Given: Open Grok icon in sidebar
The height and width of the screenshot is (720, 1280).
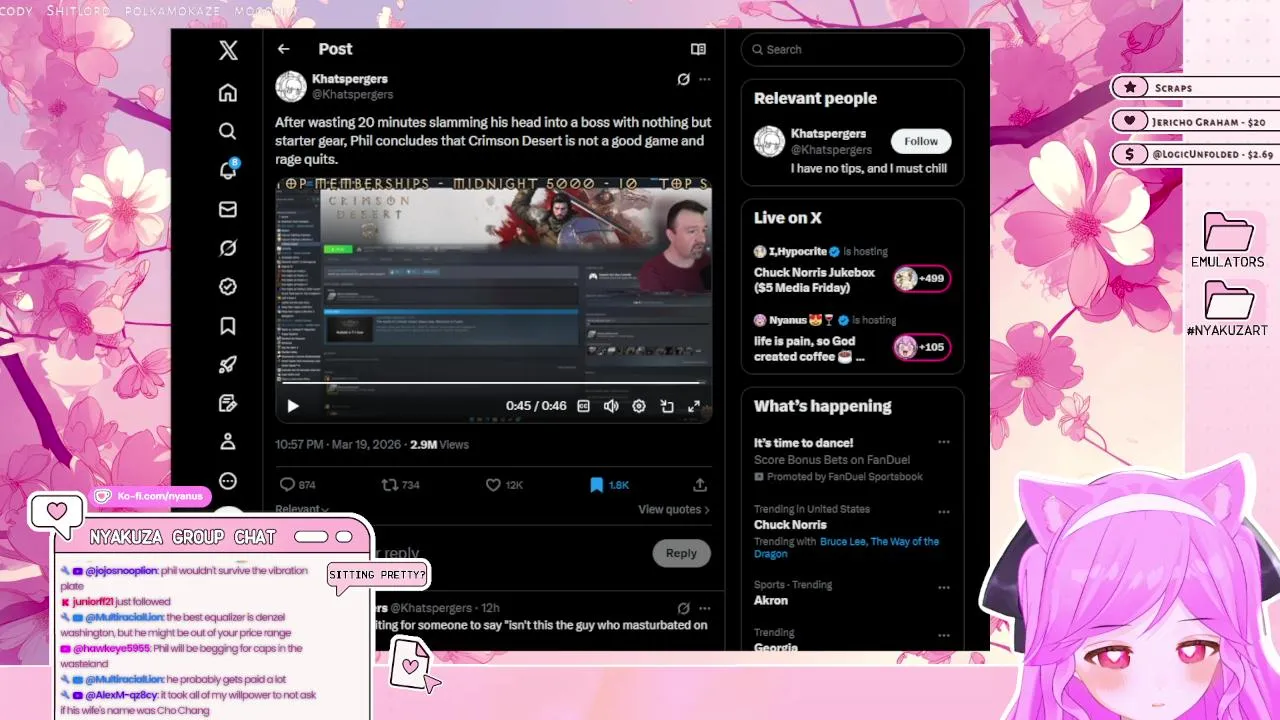Looking at the screenshot, I should [x=228, y=248].
